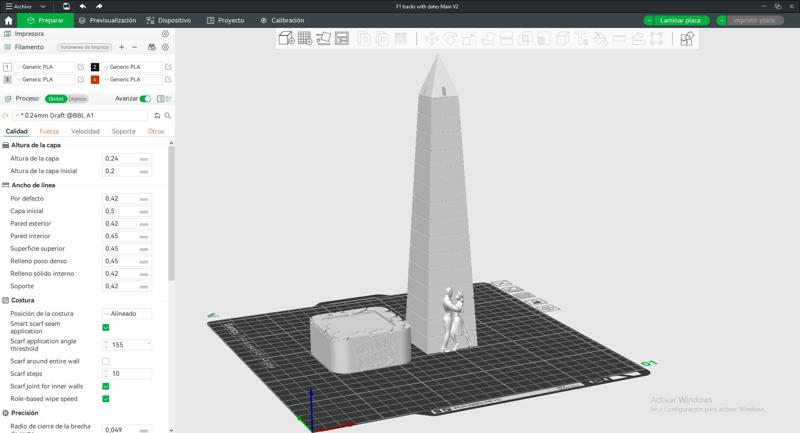The width and height of the screenshot is (800, 433).
Task: Add a new plate via toolbar icon
Action: [x=305, y=38]
